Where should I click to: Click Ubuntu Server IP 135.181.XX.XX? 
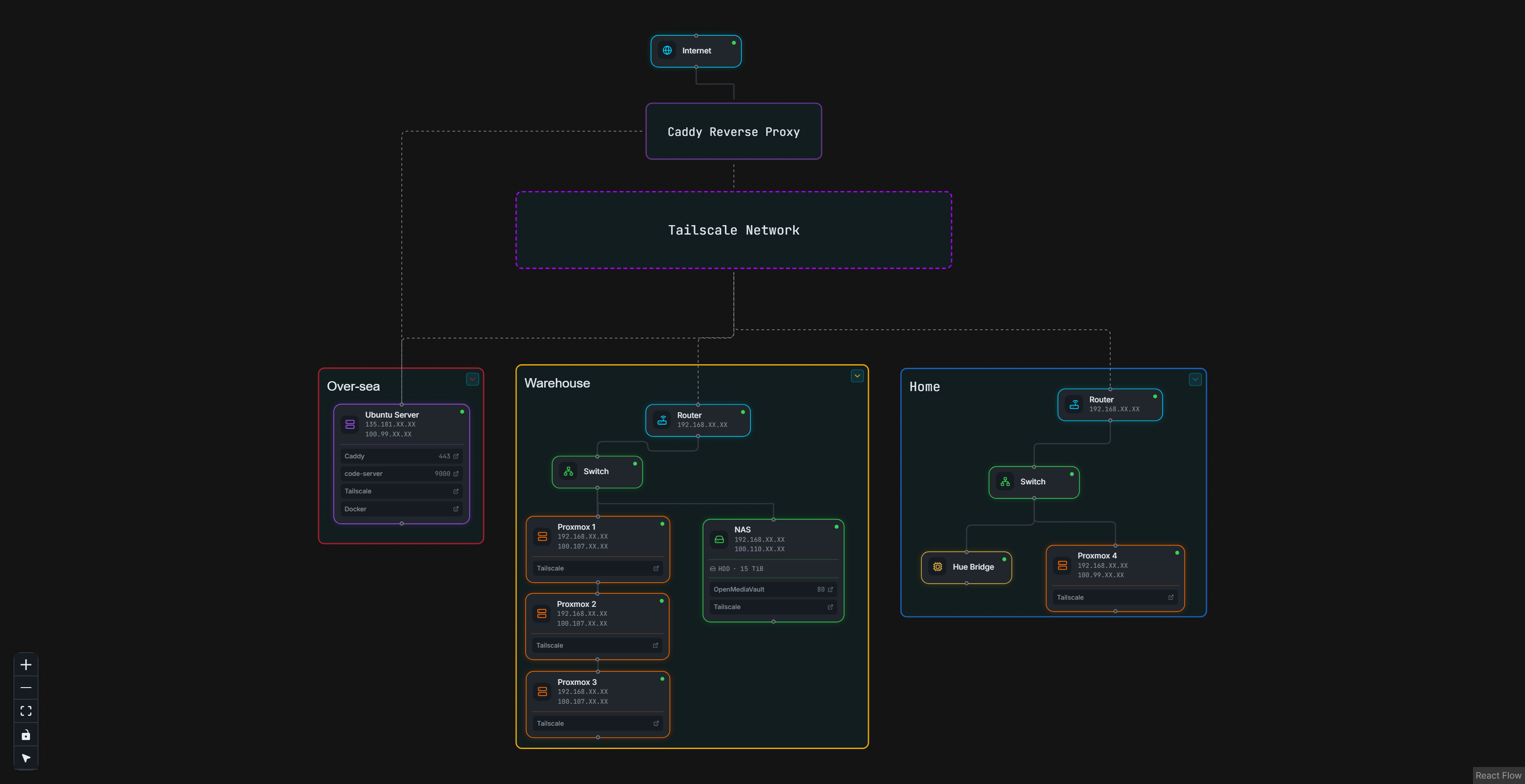[x=390, y=425]
